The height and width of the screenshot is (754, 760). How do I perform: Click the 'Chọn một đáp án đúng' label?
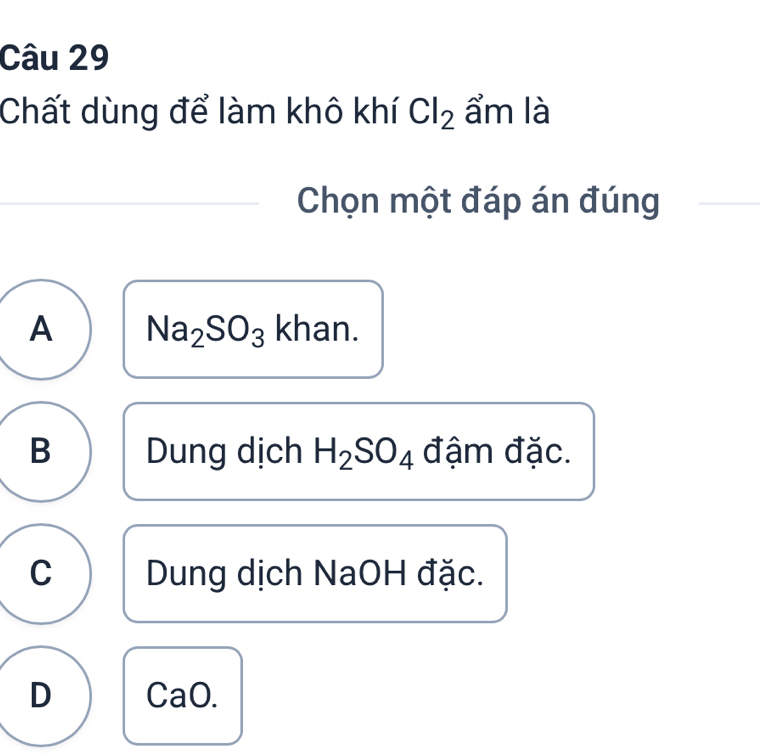pos(478,201)
